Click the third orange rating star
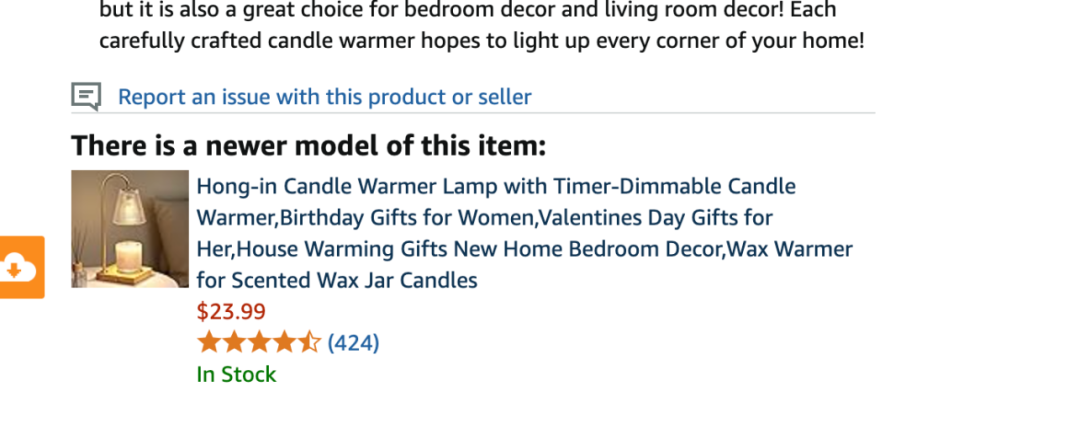 258,342
